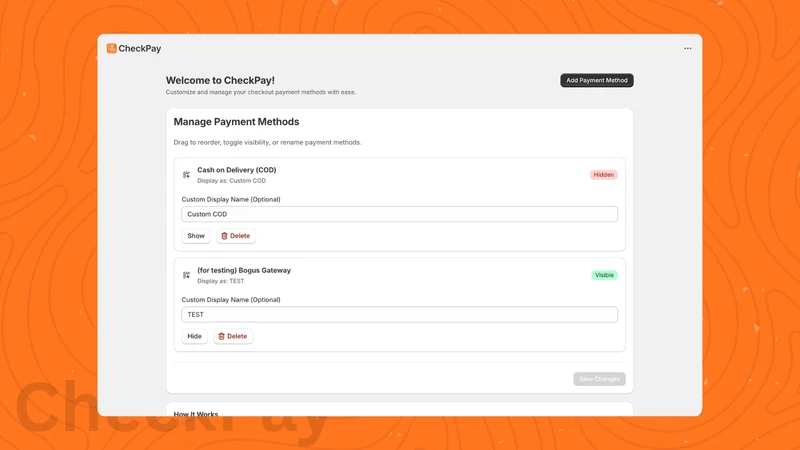Select the (for testing) Bogus Gateway title

pos(244,270)
